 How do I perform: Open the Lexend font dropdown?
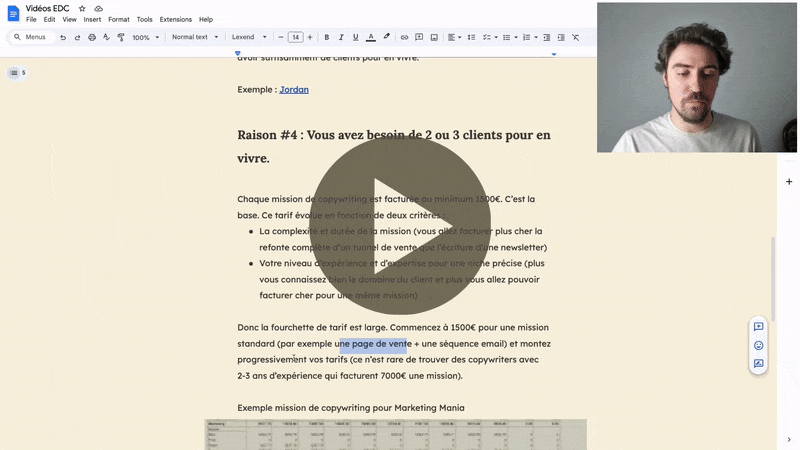click(249, 37)
